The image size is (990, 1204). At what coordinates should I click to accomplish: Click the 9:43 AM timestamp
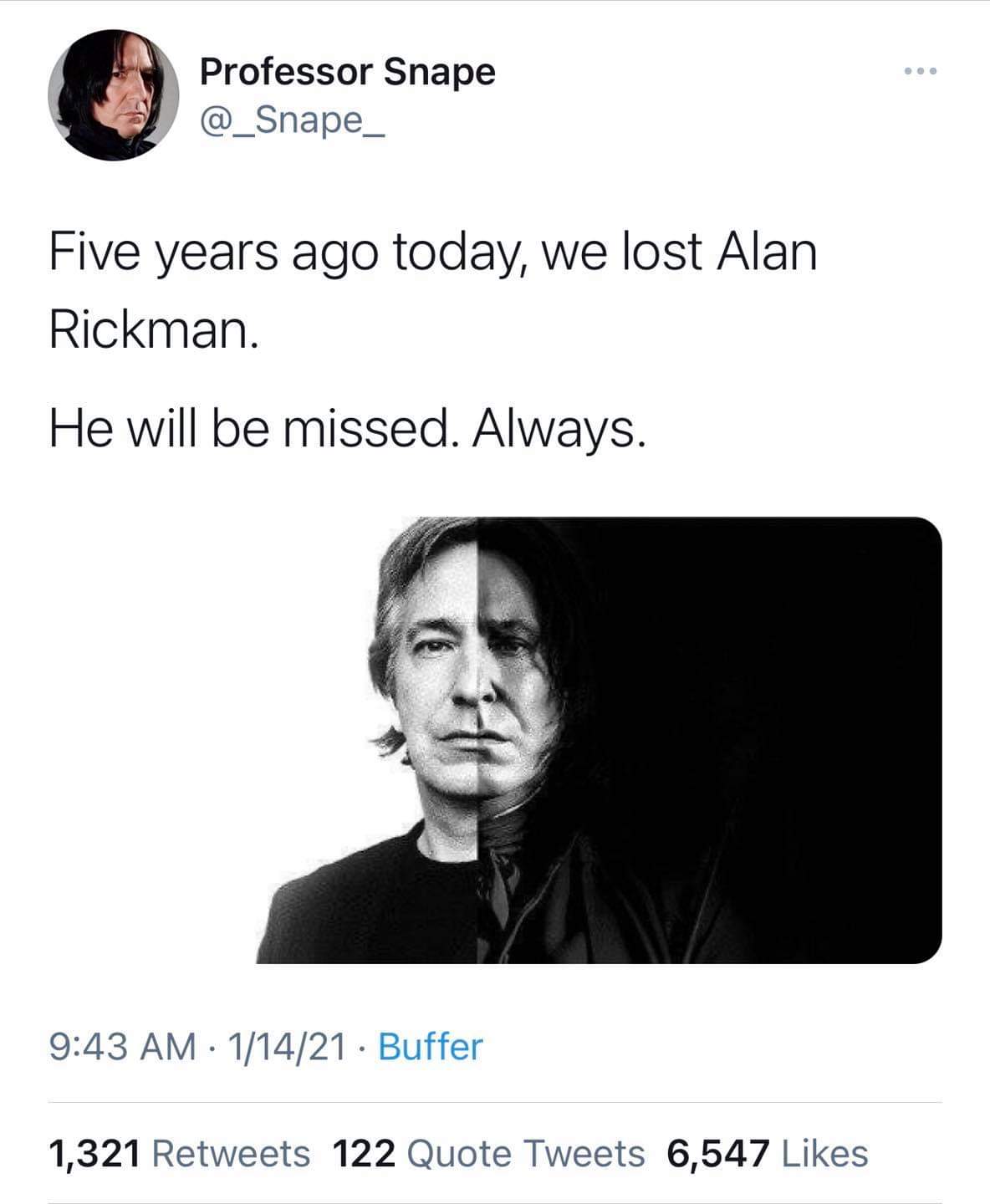pos(123,1046)
